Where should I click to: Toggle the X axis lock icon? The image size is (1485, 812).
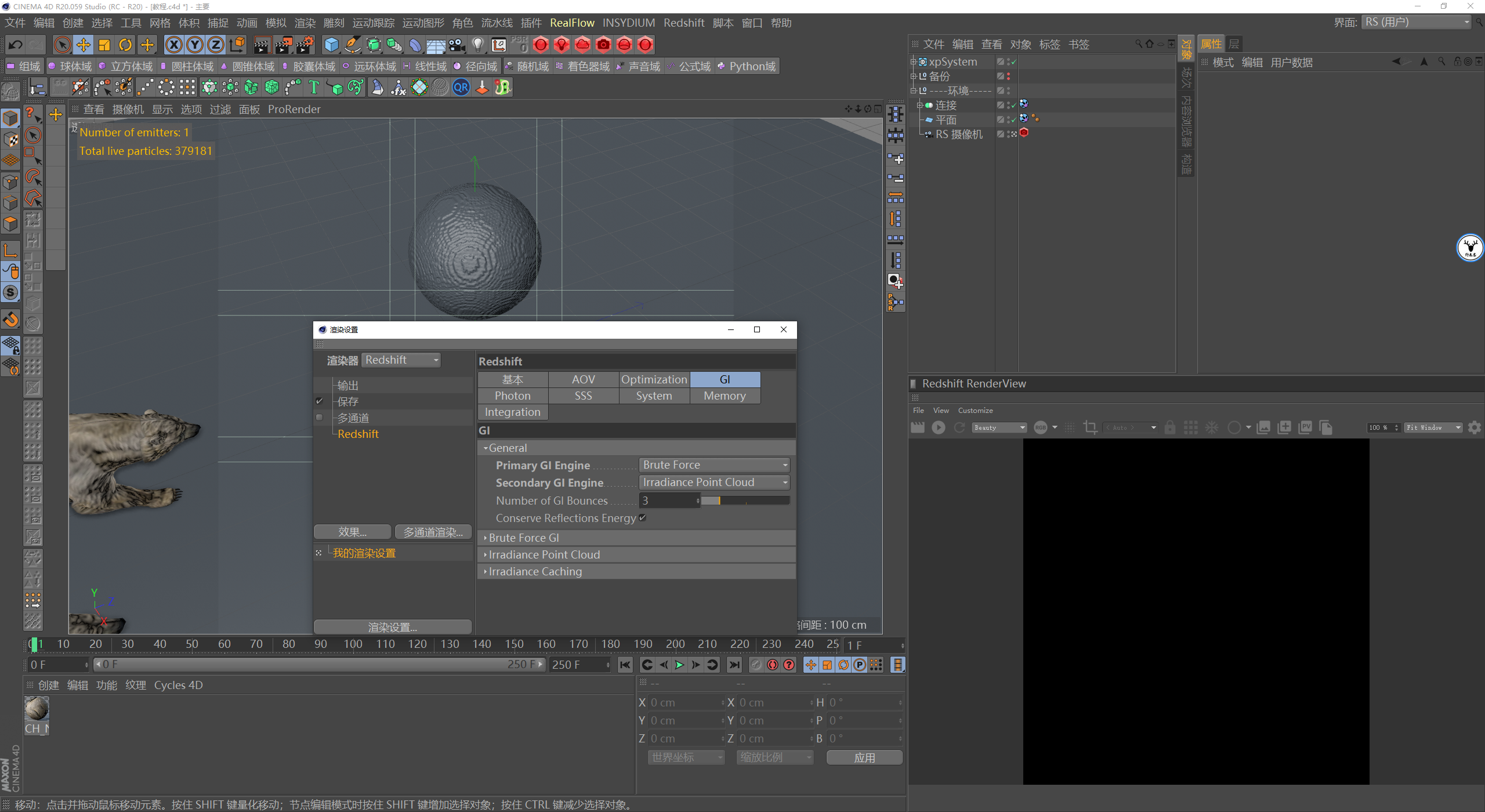(x=173, y=45)
